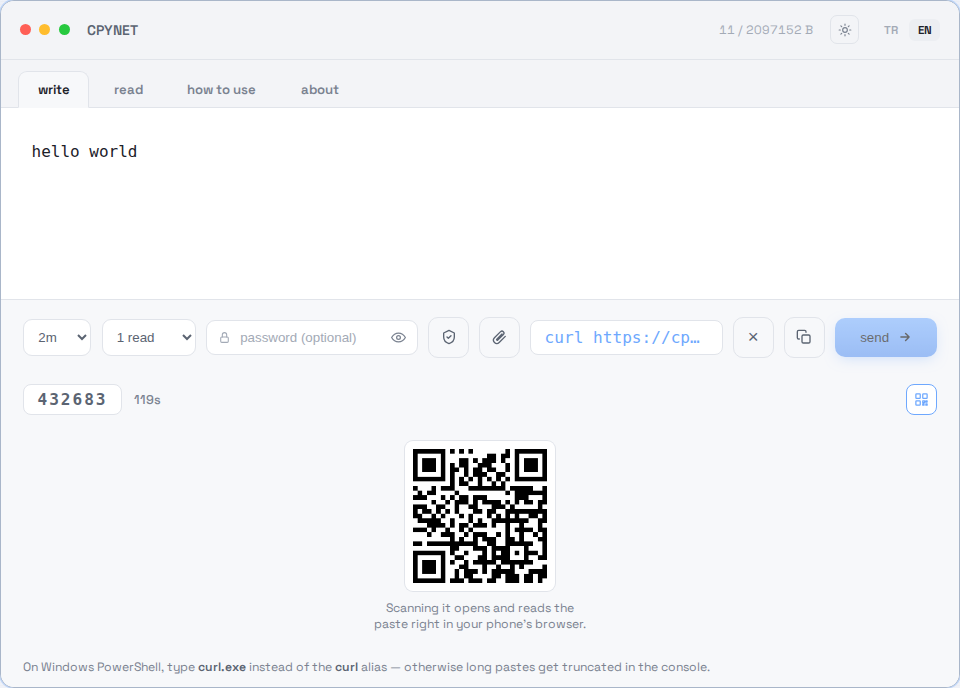This screenshot has height=688, width=960.
Task: Click the 11 / 2097152 B size counter
Action: 766,30
